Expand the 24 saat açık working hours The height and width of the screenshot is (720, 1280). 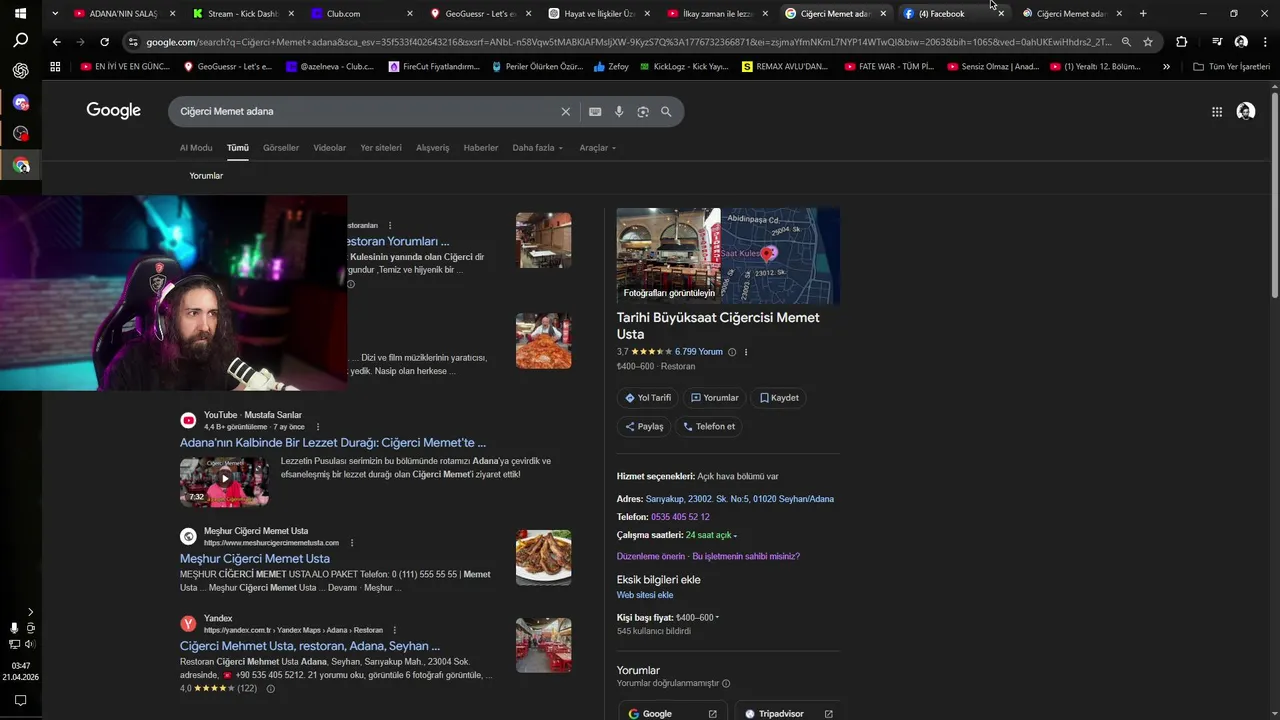point(711,536)
